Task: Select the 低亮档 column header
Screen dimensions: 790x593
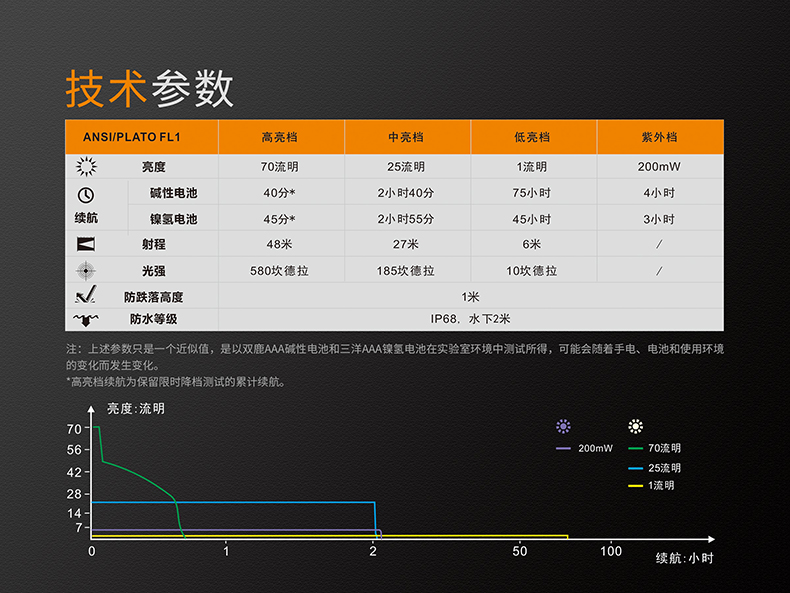Action: tap(532, 137)
